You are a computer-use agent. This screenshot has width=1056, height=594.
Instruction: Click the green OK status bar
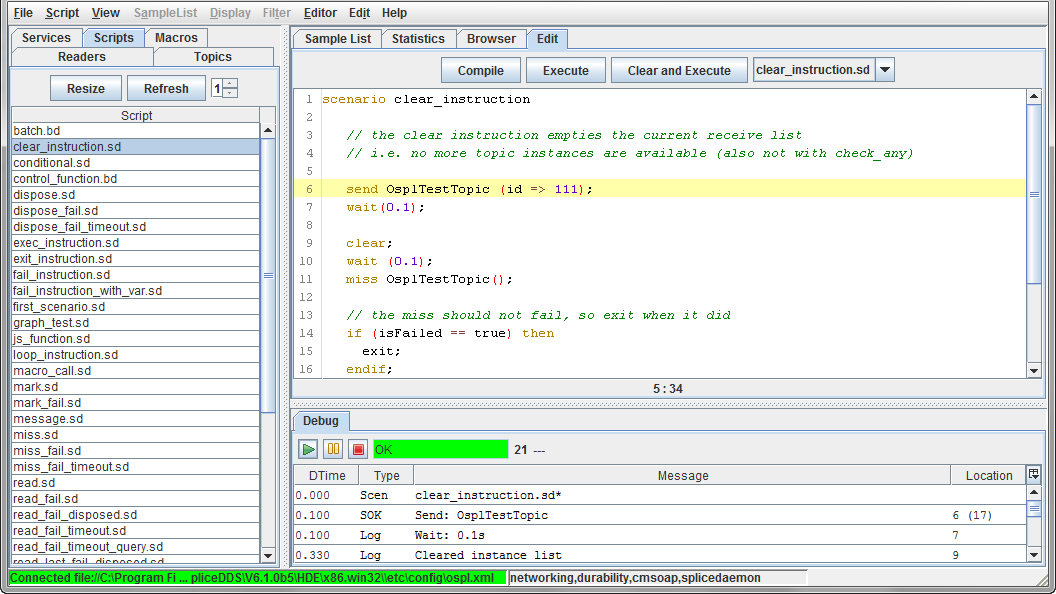[440, 449]
